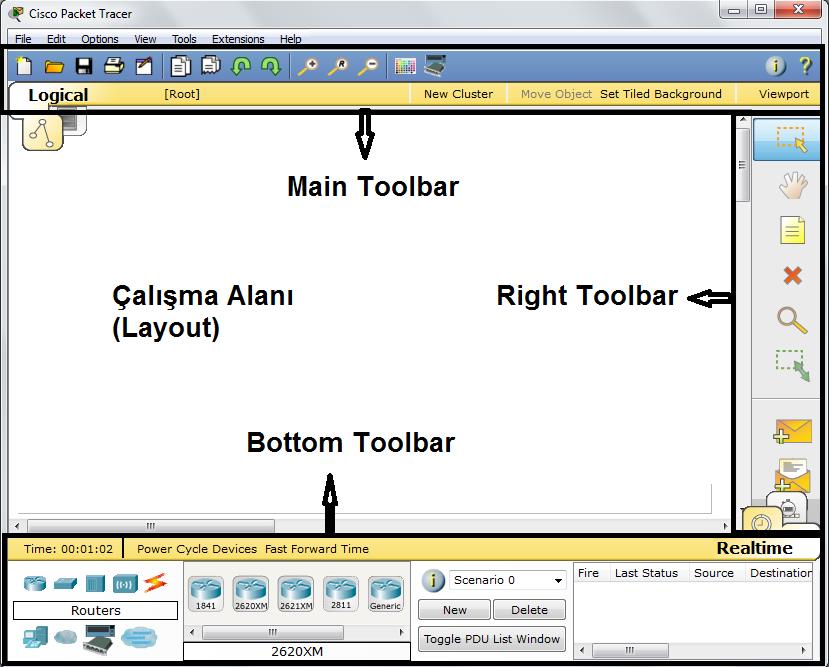Zoom in with the plus magnifier
829x667 pixels.
pyautogui.click(x=308, y=67)
